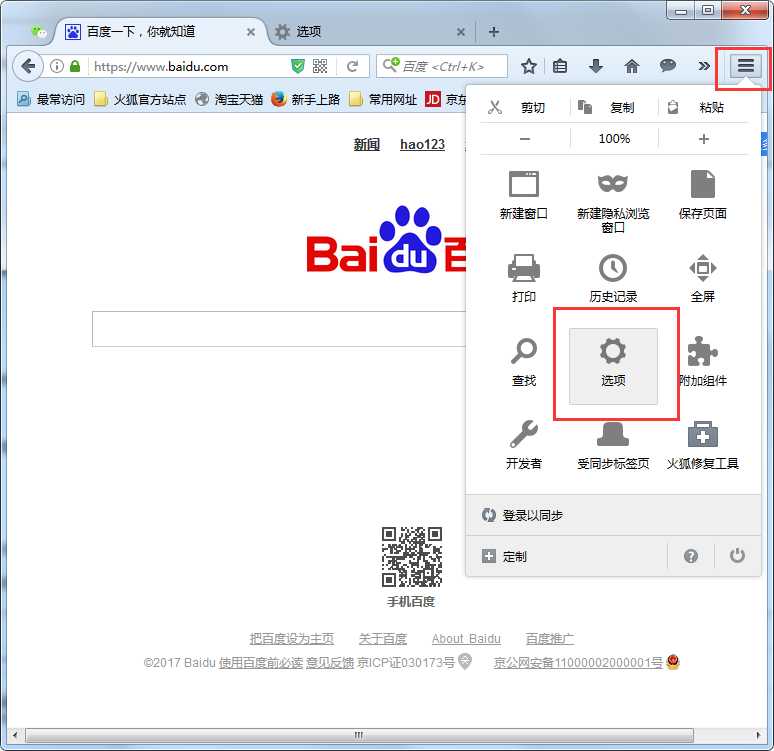Click the Baidu search input box

[x=279, y=329]
